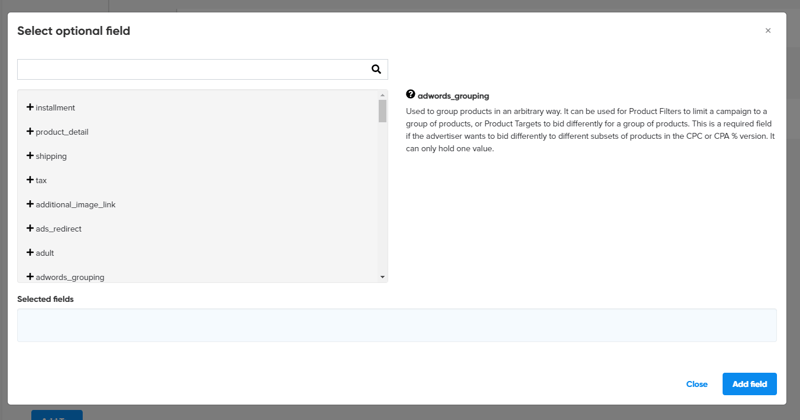This screenshot has height=420, width=800.
Task: Select the ads_redirect field label
Action: pyautogui.click(x=59, y=229)
